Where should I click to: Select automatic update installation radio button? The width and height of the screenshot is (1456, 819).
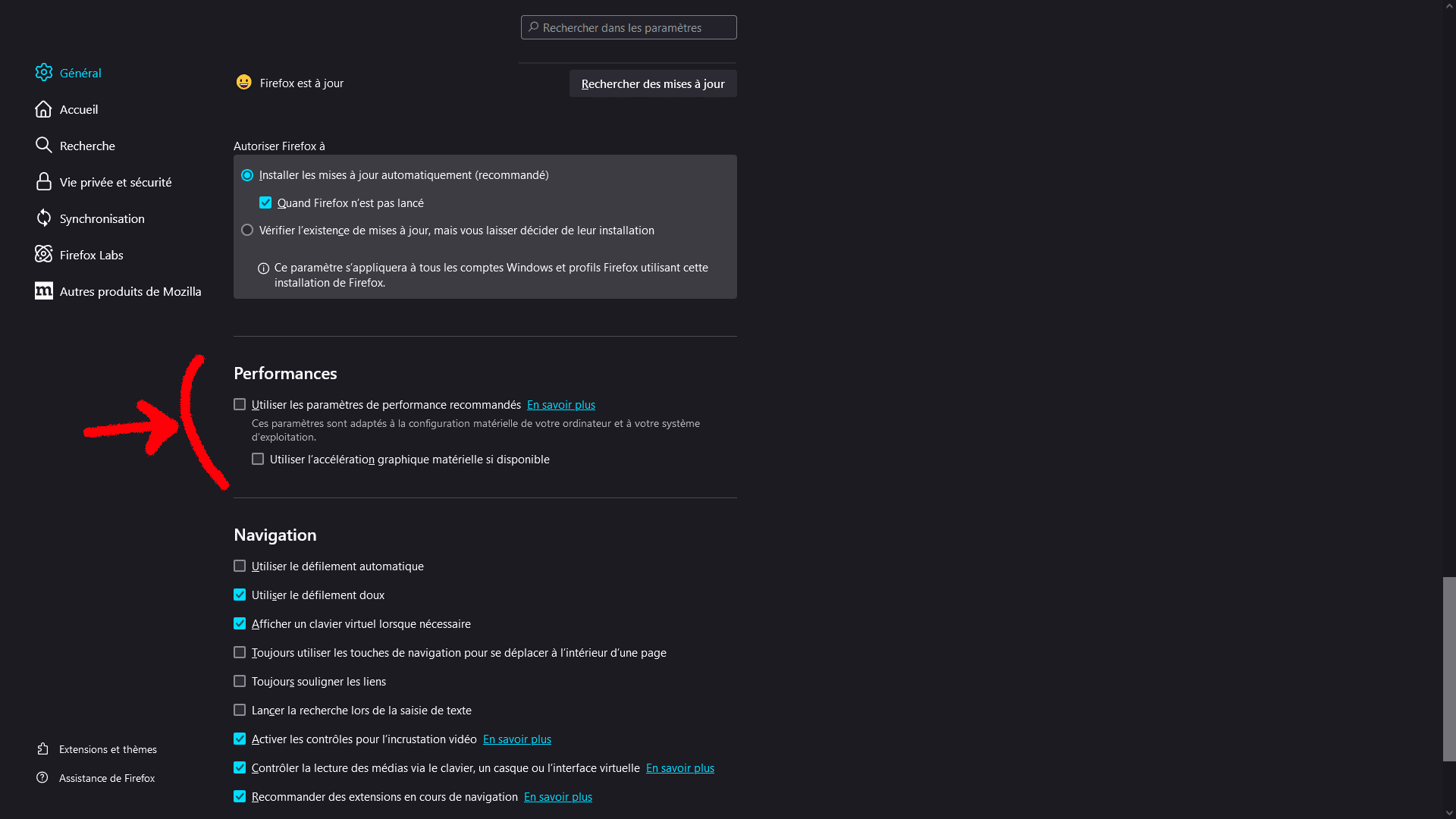[x=247, y=175]
